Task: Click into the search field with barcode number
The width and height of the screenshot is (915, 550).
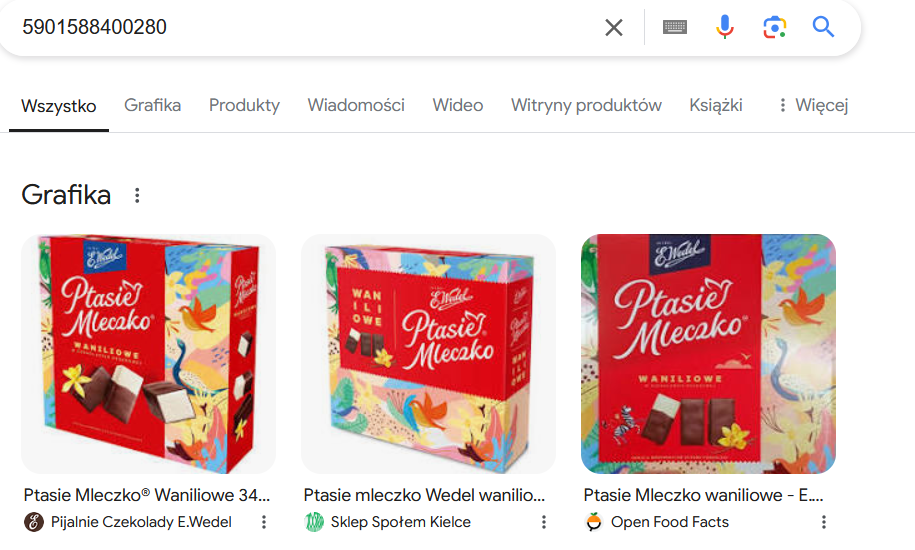Action: (x=300, y=27)
